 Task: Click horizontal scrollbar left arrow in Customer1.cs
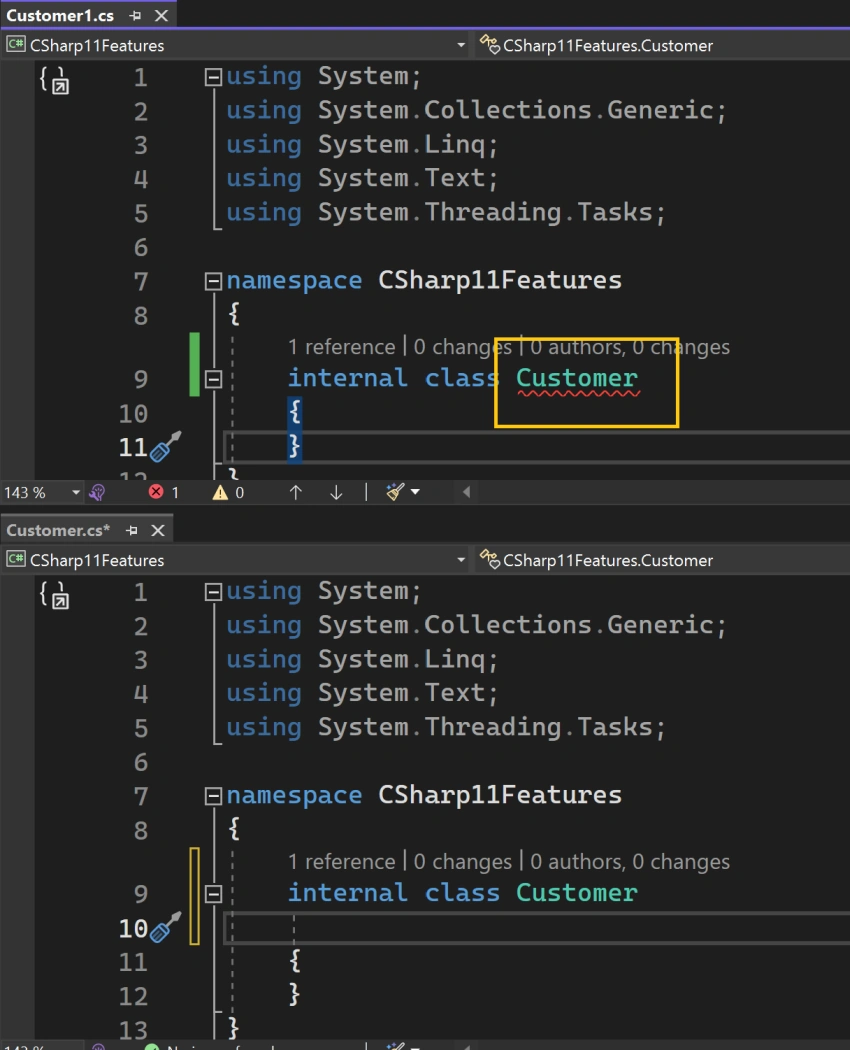pos(466,492)
